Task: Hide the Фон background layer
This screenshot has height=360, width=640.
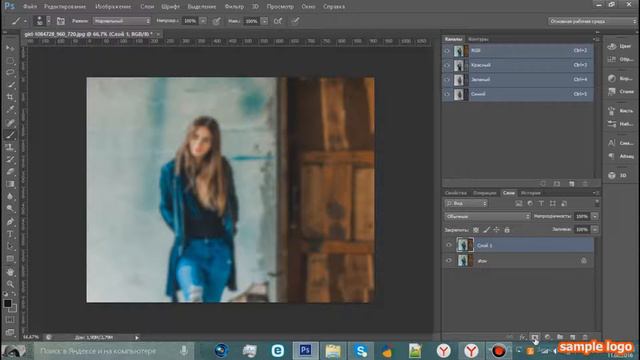Action: pyautogui.click(x=449, y=260)
